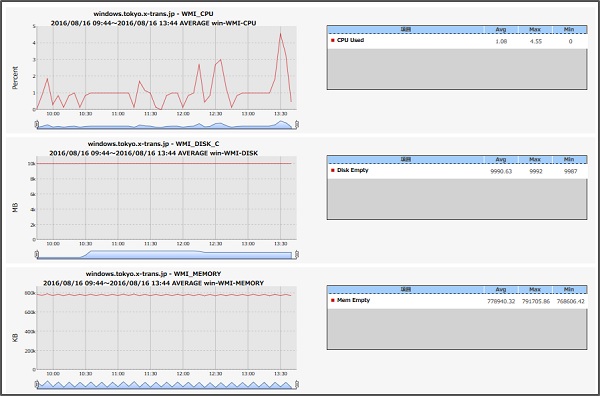The image size is (600, 396).
Task: Sort Memory table by Min column header
Action: (x=569, y=290)
